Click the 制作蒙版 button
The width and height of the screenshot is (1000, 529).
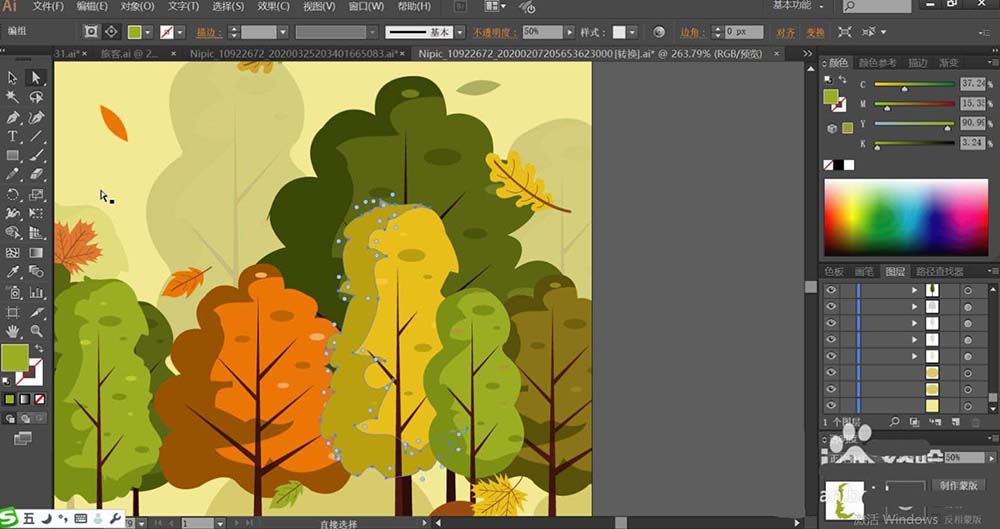click(x=960, y=485)
